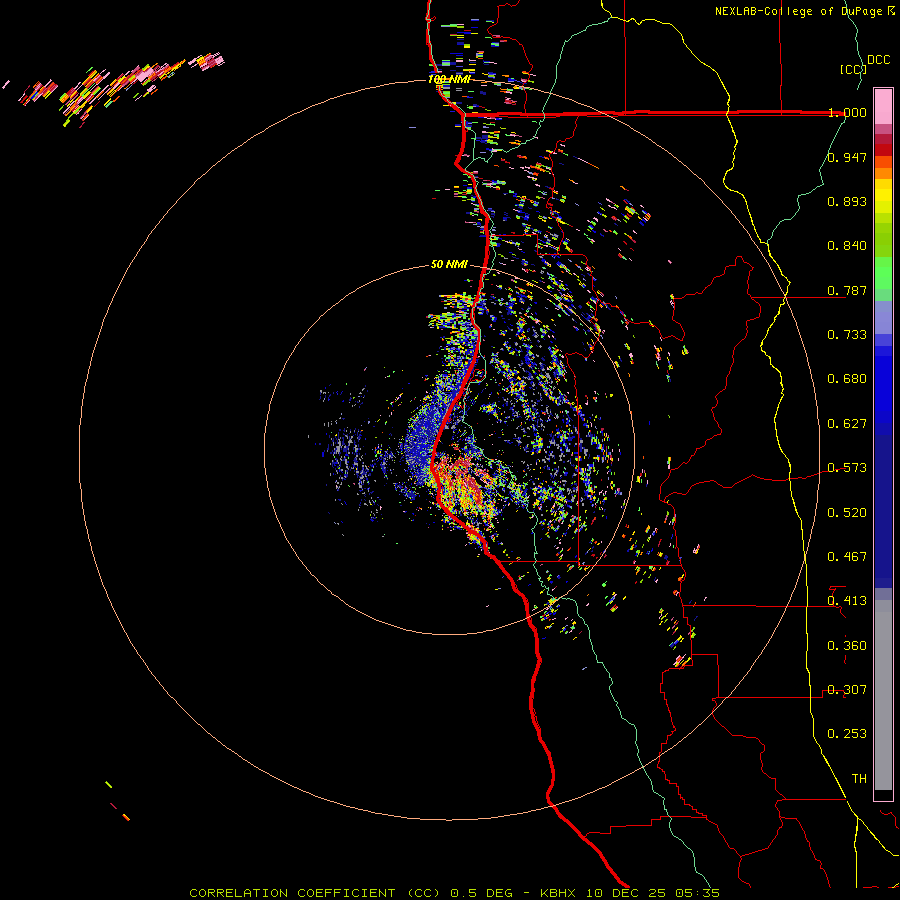Click the 0.840 scale value
Viewport: 900px width, 900px height.
point(847,246)
